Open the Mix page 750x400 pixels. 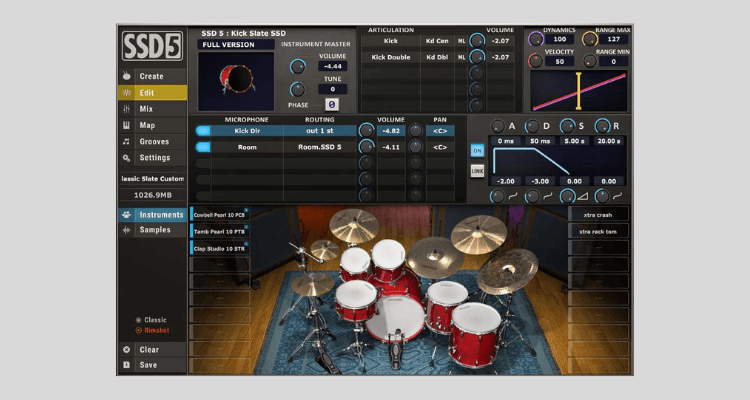pyautogui.click(x=153, y=109)
